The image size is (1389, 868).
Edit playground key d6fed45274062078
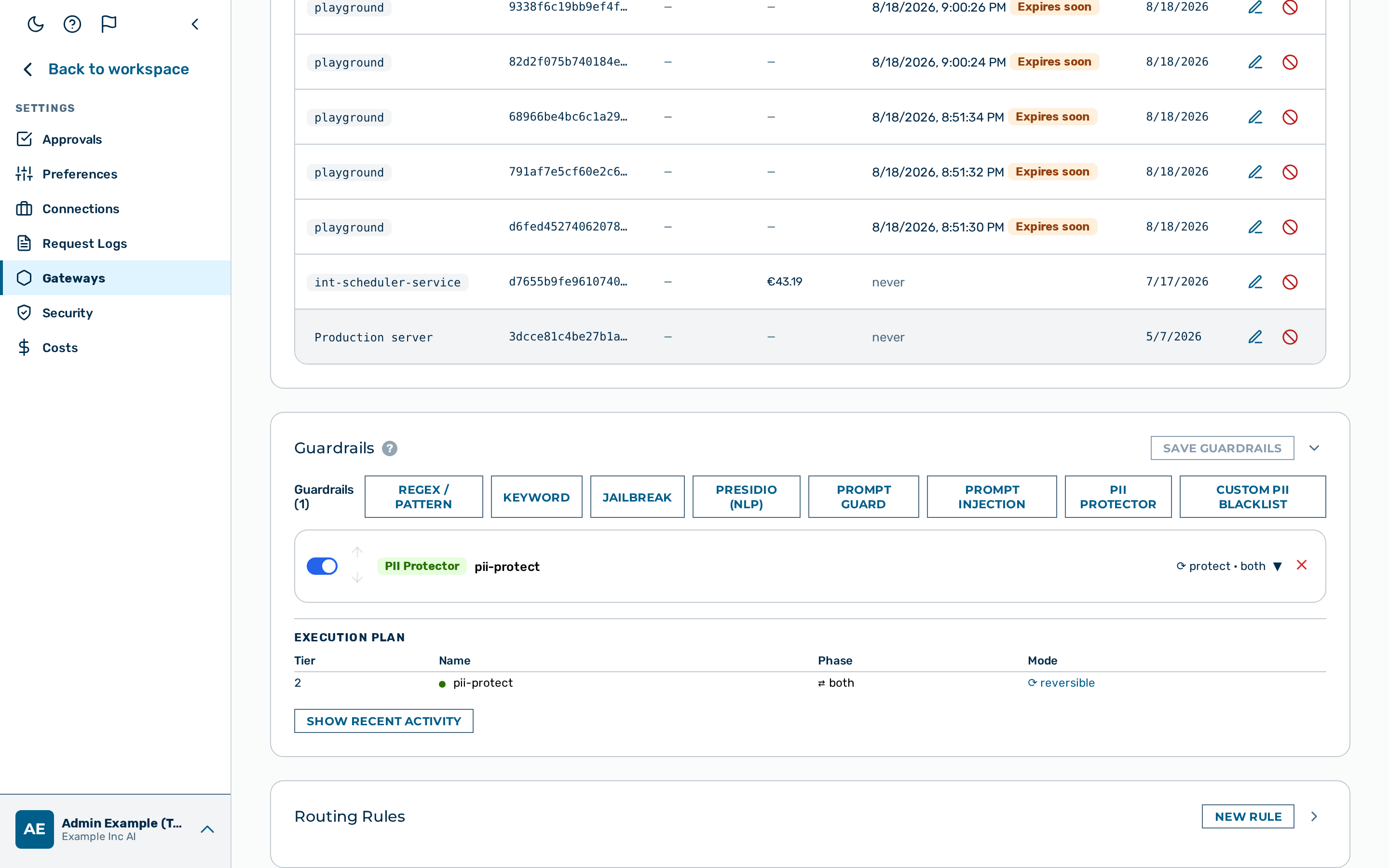tap(1255, 227)
